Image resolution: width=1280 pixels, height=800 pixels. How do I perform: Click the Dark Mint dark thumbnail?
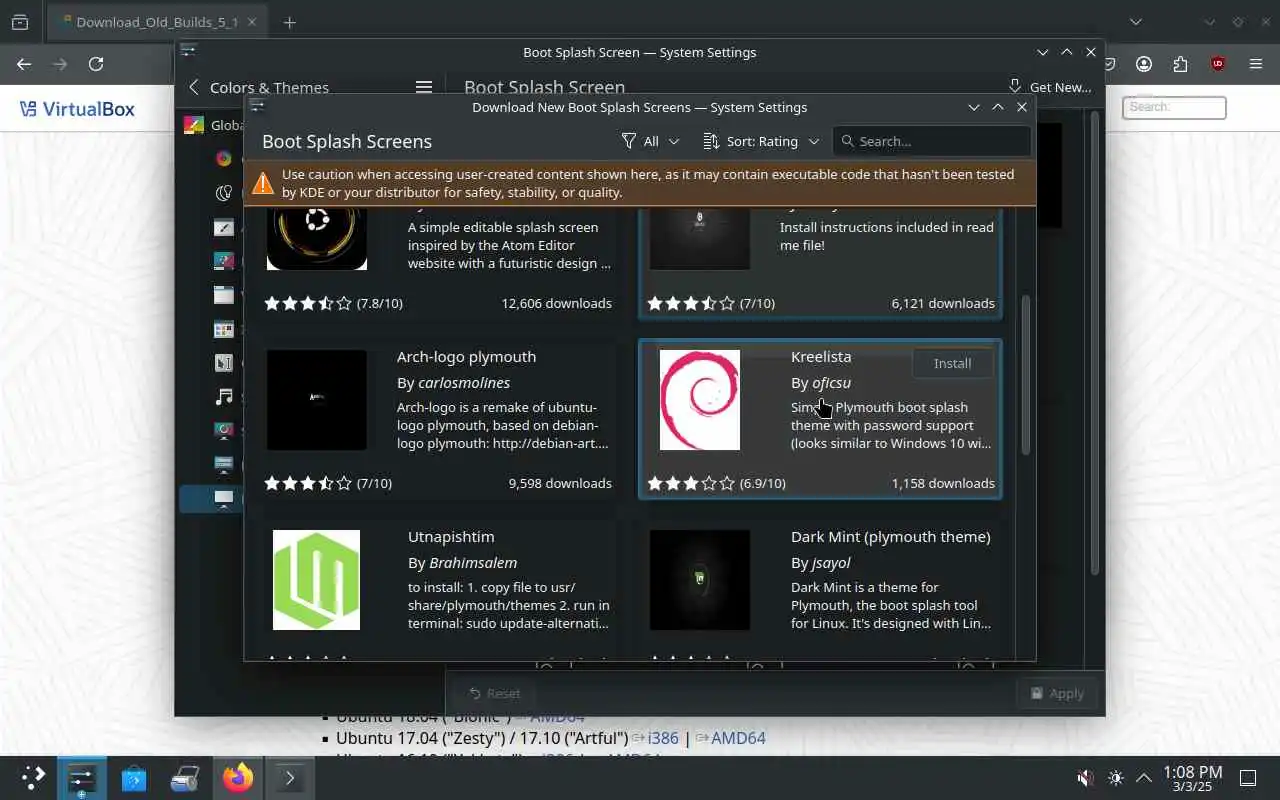pyautogui.click(x=700, y=580)
